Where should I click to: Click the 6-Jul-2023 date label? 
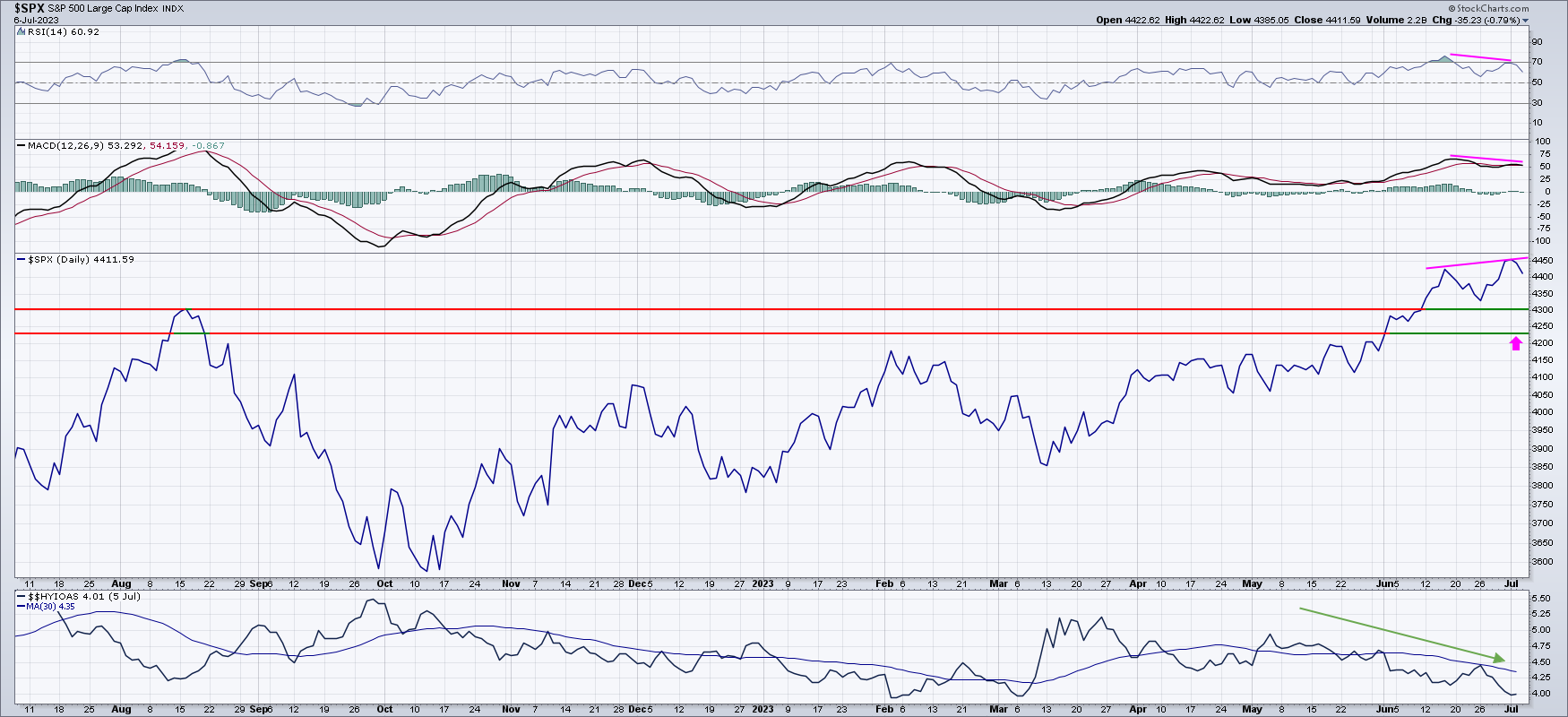(x=35, y=20)
